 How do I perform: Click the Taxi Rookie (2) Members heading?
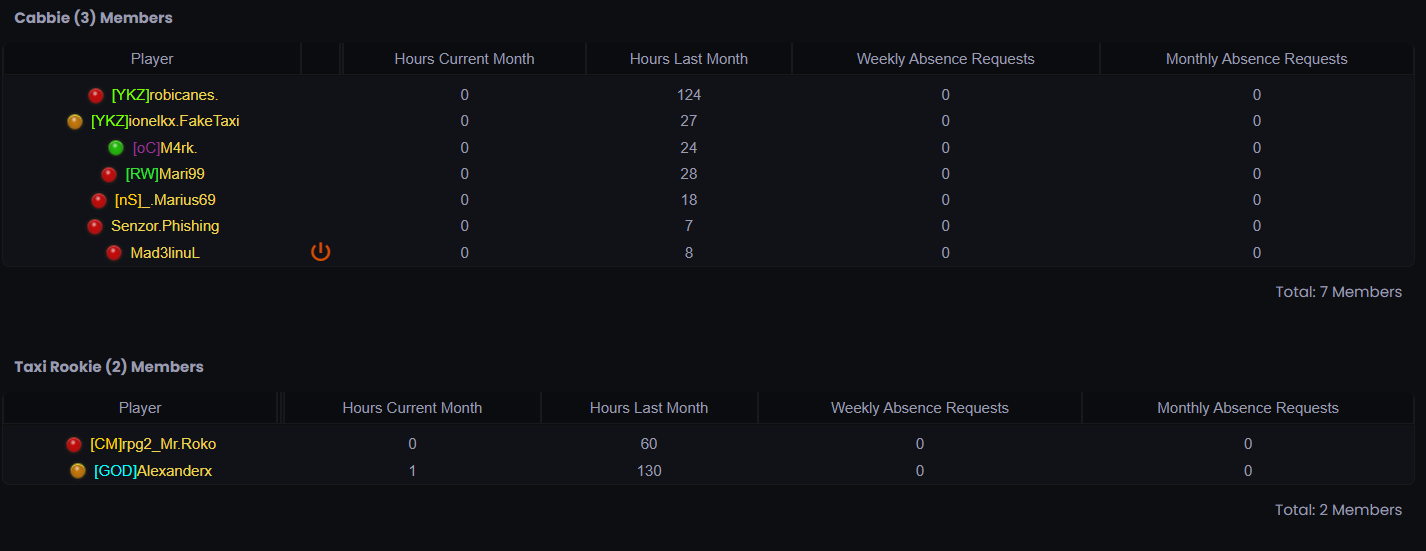coord(109,367)
